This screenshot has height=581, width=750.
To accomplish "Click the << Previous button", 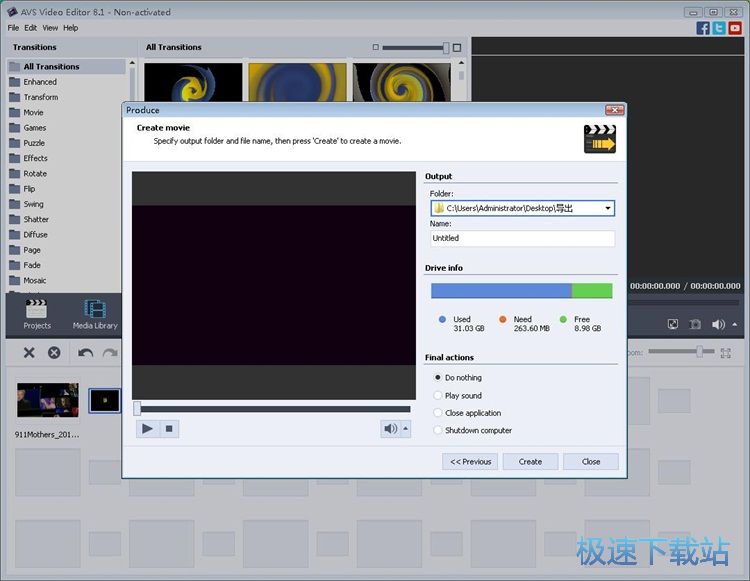I will coord(470,461).
